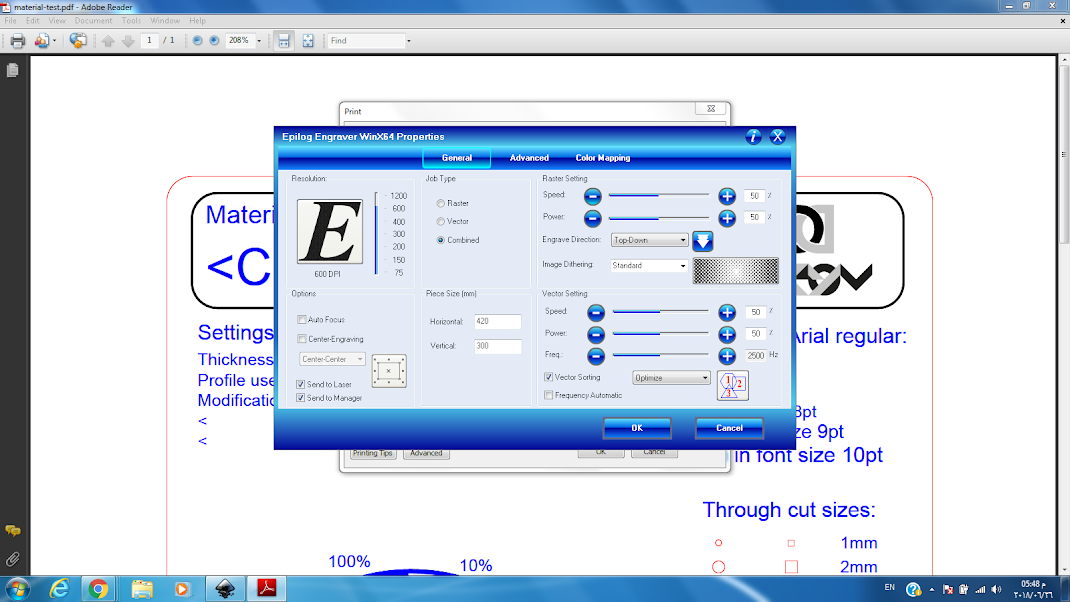
Task: Open the Pages panel in Reader sidebar
Action: [x=12, y=70]
